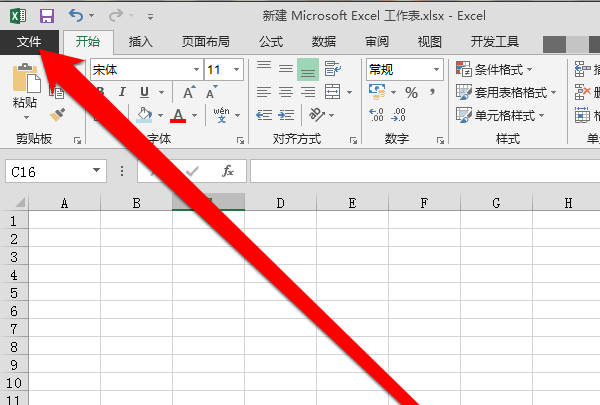Expand the fill color dropdown arrow
This screenshot has height=405, width=600.
click(x=160, y=115)
